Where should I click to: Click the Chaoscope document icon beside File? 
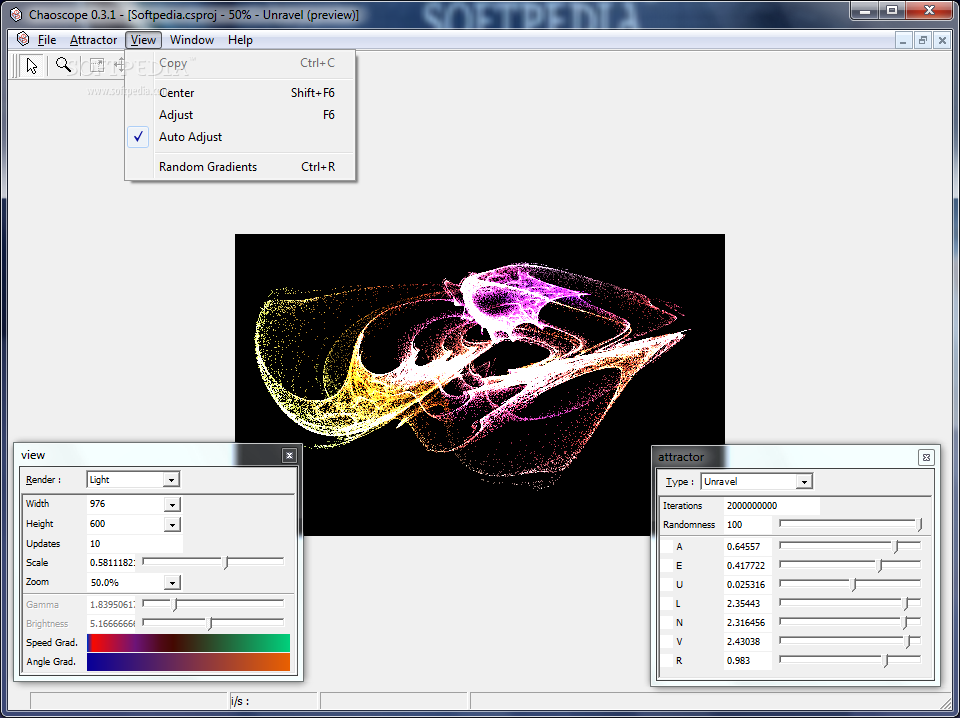pyautogui.click(x=23, y=40)
